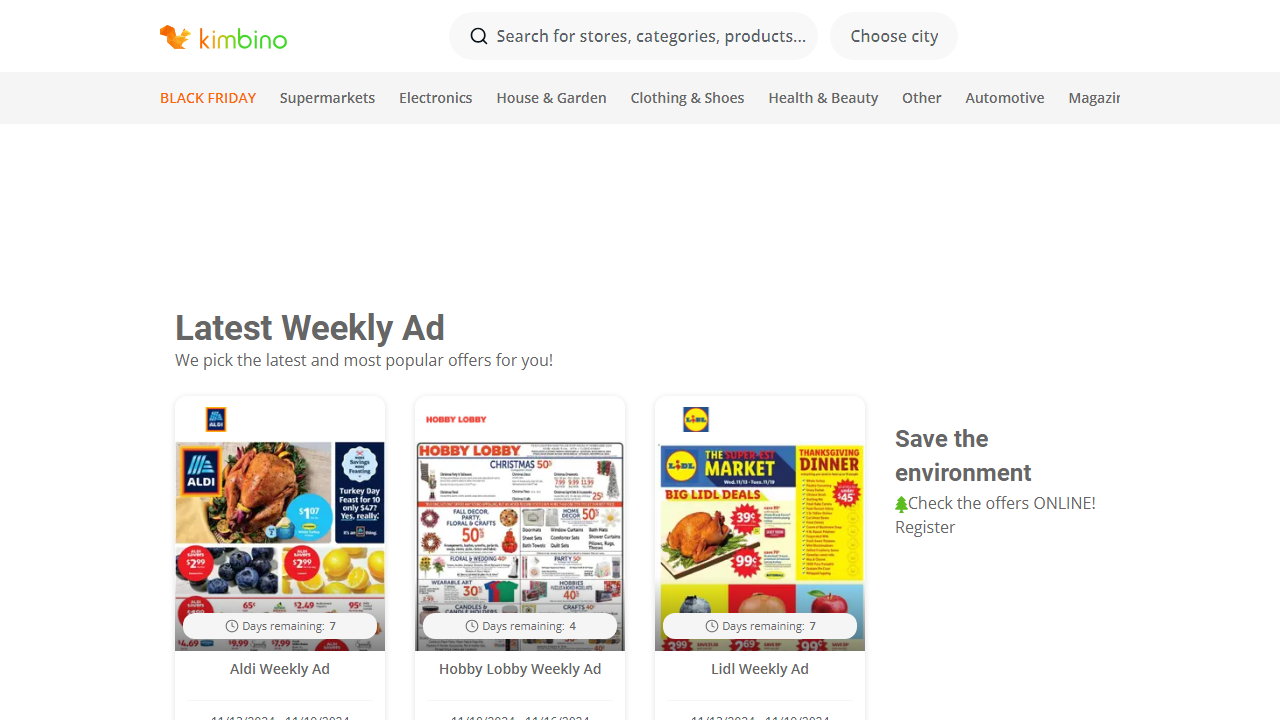Open the BLACK FRIDAY category
Viewport: 1280px width, 720px height.
click(208, 98)
